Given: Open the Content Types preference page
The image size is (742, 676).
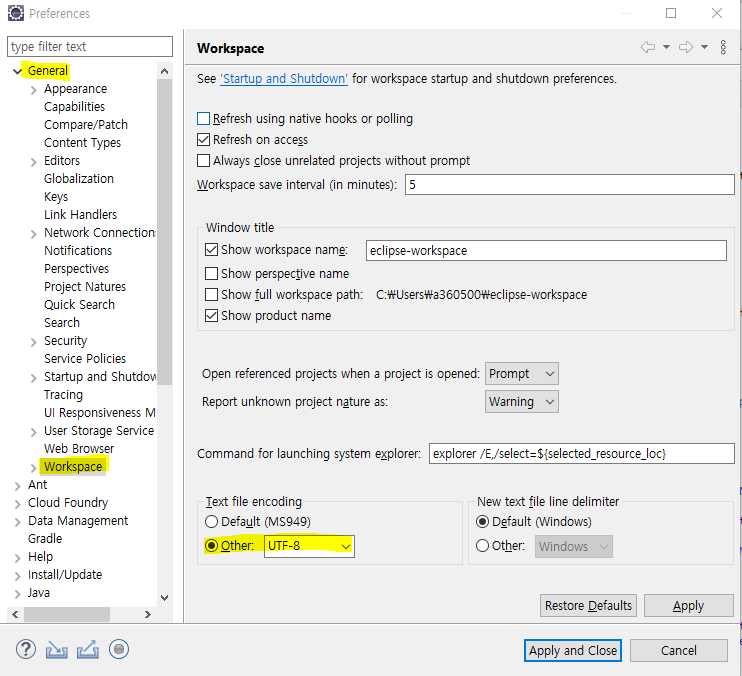Looking at the screenshot, I should [82, 143].
